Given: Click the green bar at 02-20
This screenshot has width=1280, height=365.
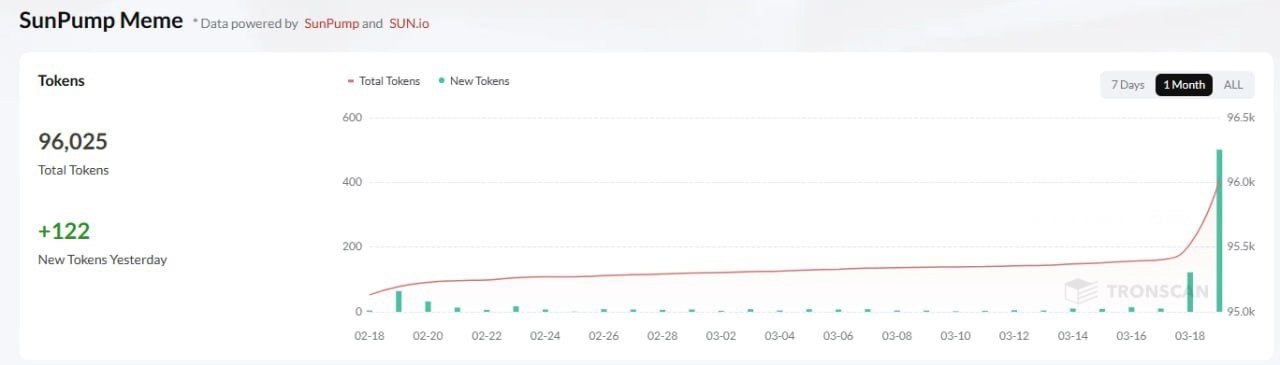Looking at the screenshot, I should tap(428, 307).
